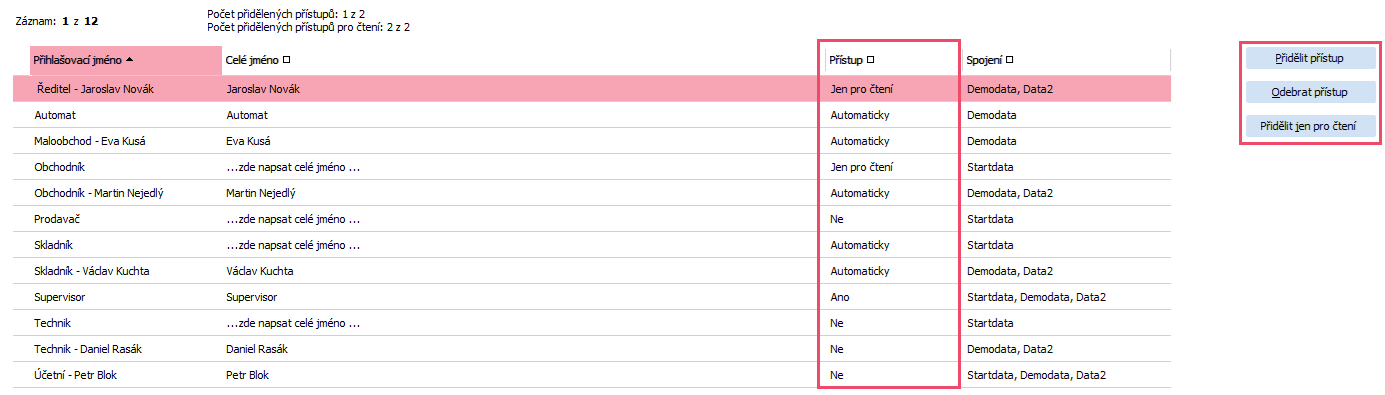This screenshot has width=1385, height=395.
Task: Select the Skladník - Václav Kuchta row
Action: pos(591,271)
